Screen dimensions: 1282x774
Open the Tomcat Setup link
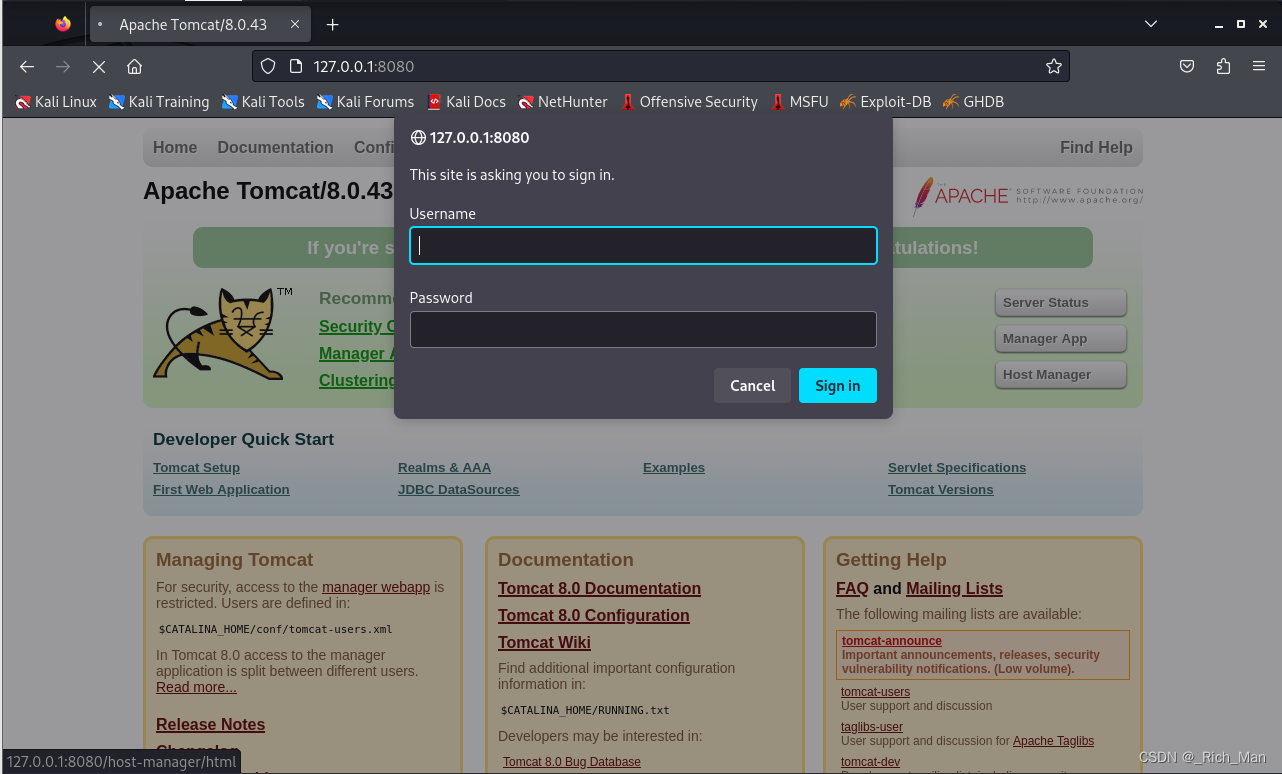[196, 467]
